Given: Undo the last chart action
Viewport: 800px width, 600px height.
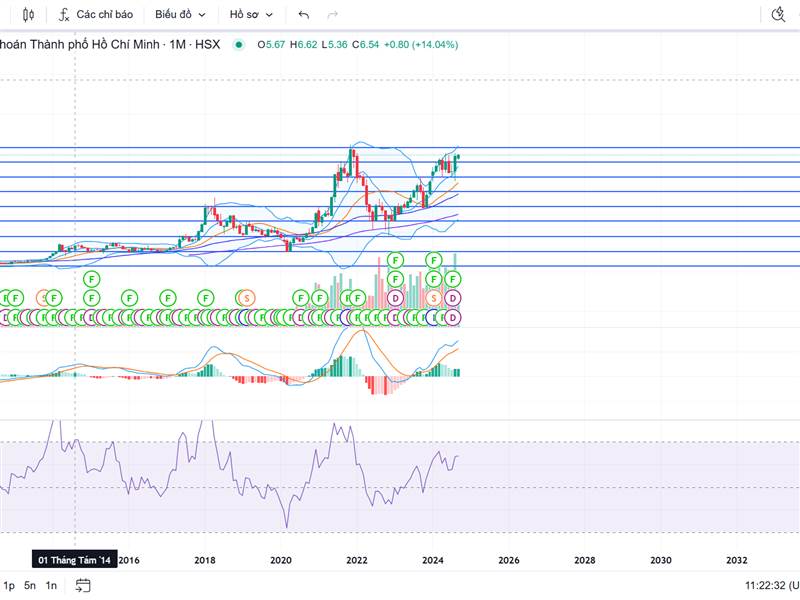Looking at the screenshot, I should click(x=304, y=15).
